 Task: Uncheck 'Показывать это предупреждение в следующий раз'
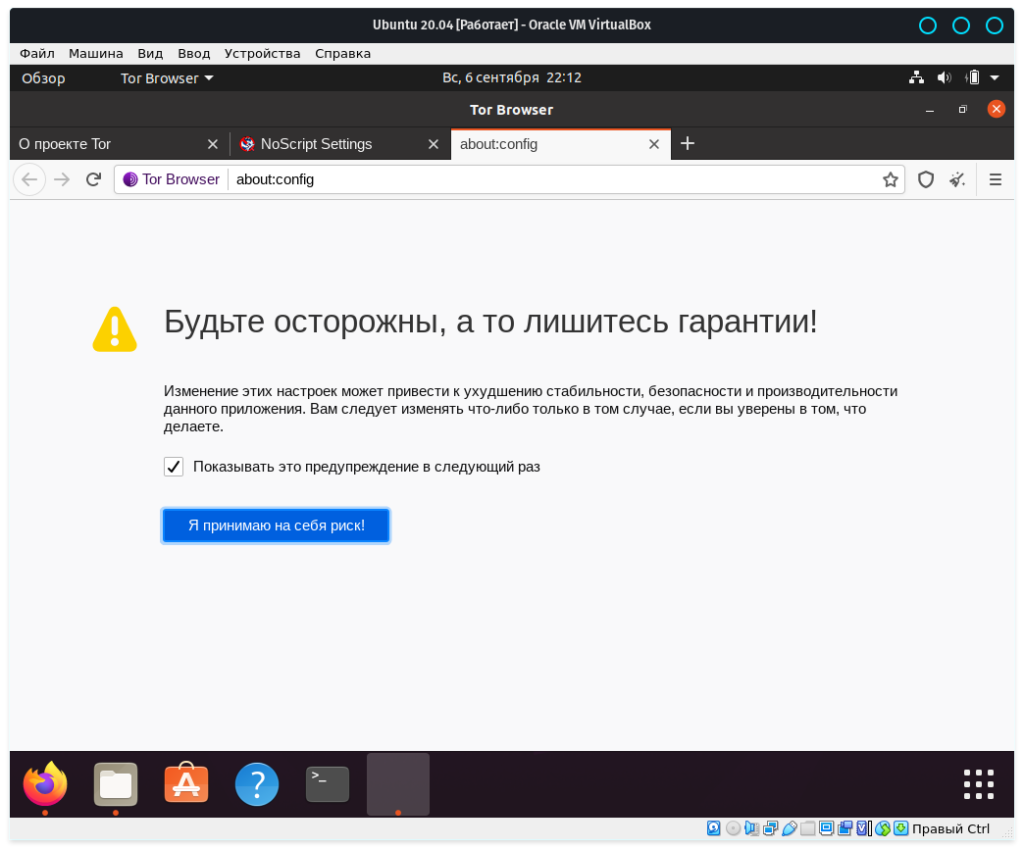point(173,467)
